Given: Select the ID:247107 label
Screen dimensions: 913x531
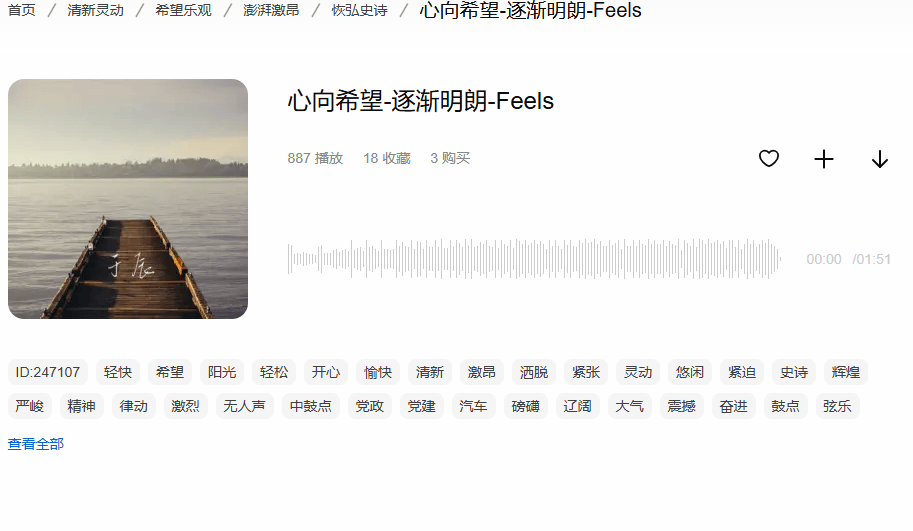Looking at the screenshot, I should click(x=48, y=372).
